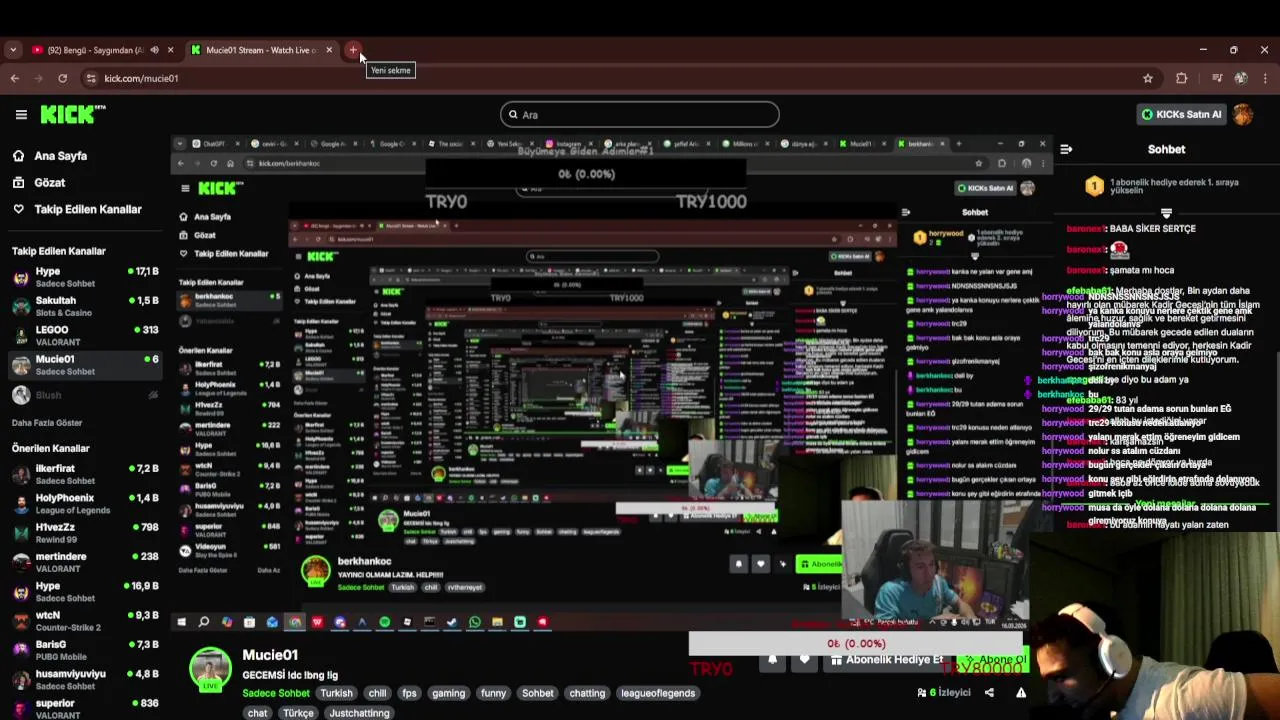Open Takip Edilen Kanallar page
The image size is (1280, 720).
point(88,209)
